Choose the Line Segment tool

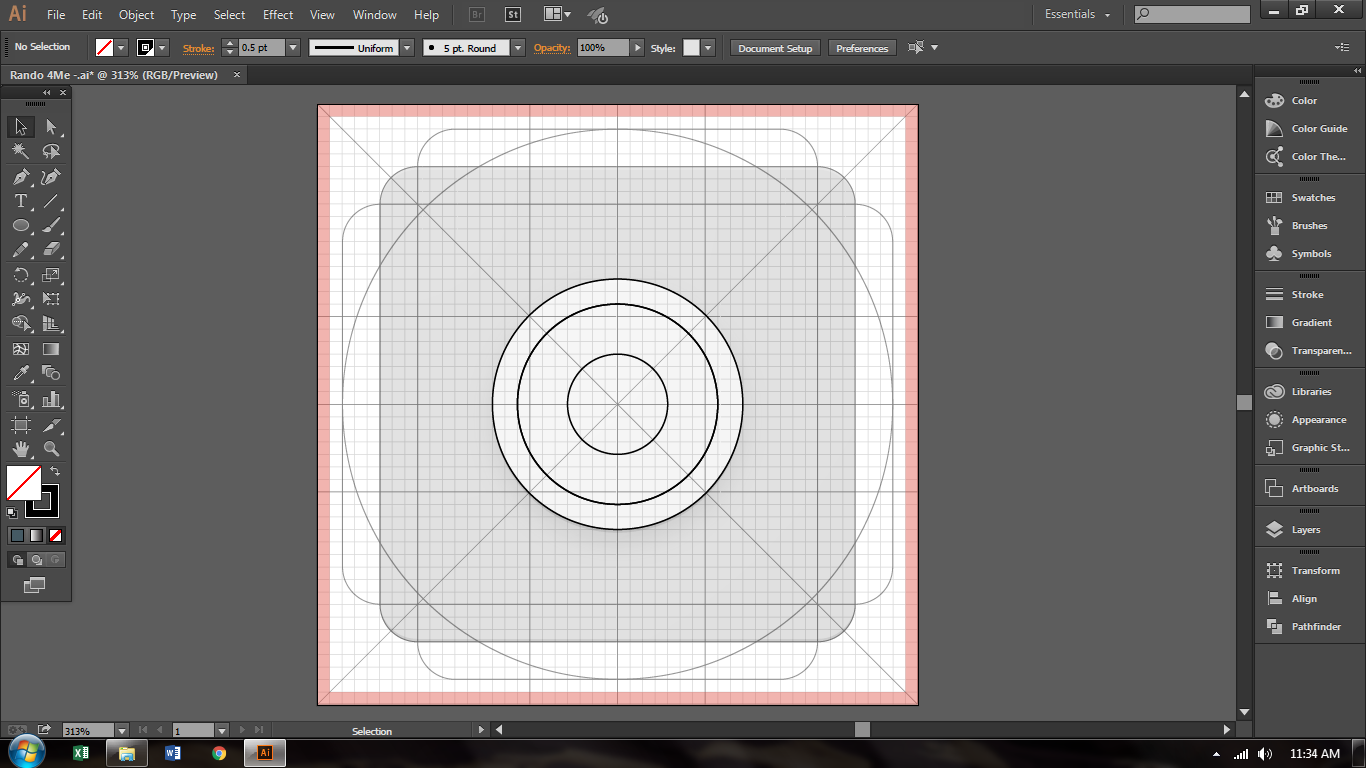51,201
